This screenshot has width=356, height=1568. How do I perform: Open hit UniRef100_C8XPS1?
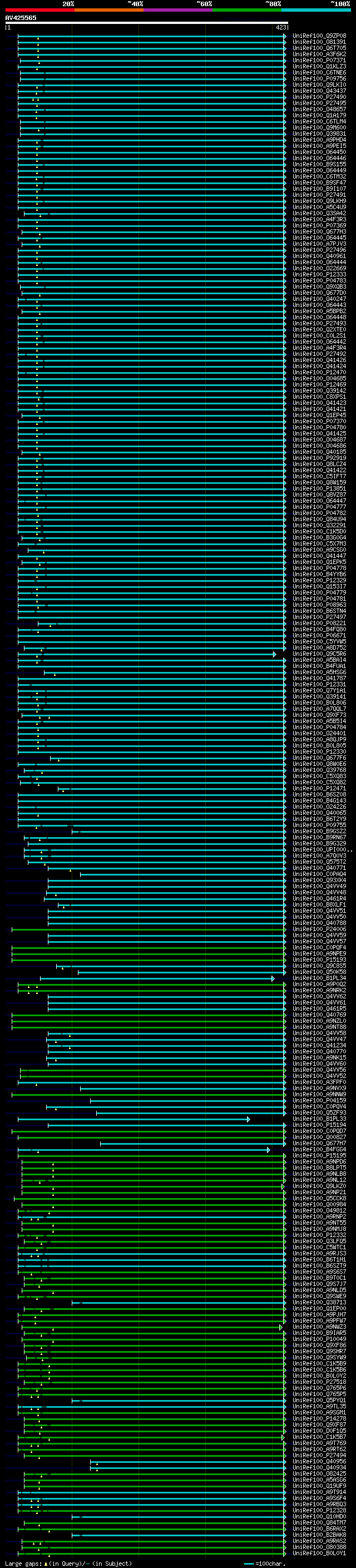pos(319,397)
